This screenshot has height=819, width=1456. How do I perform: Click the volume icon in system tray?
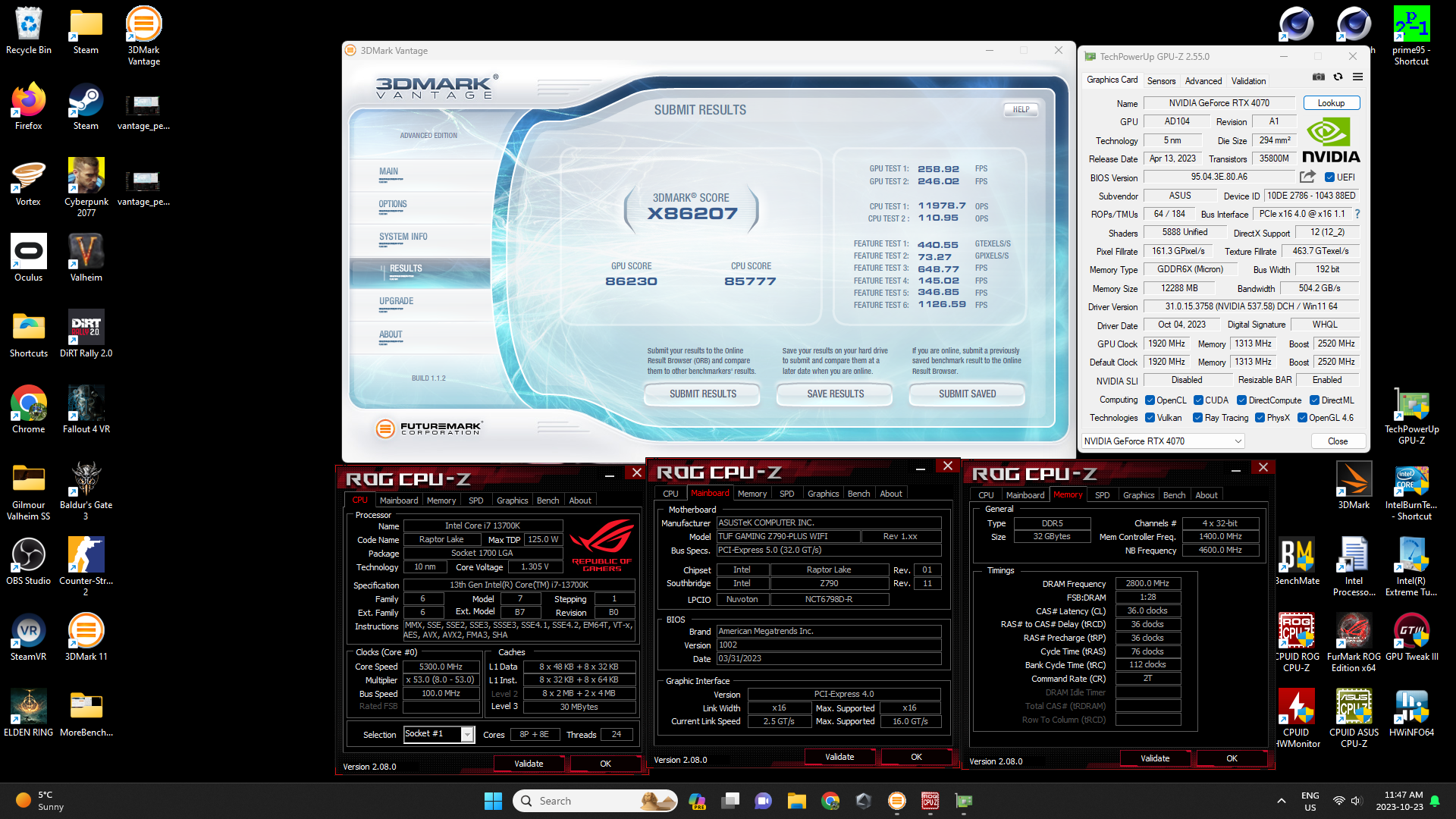1357,801
